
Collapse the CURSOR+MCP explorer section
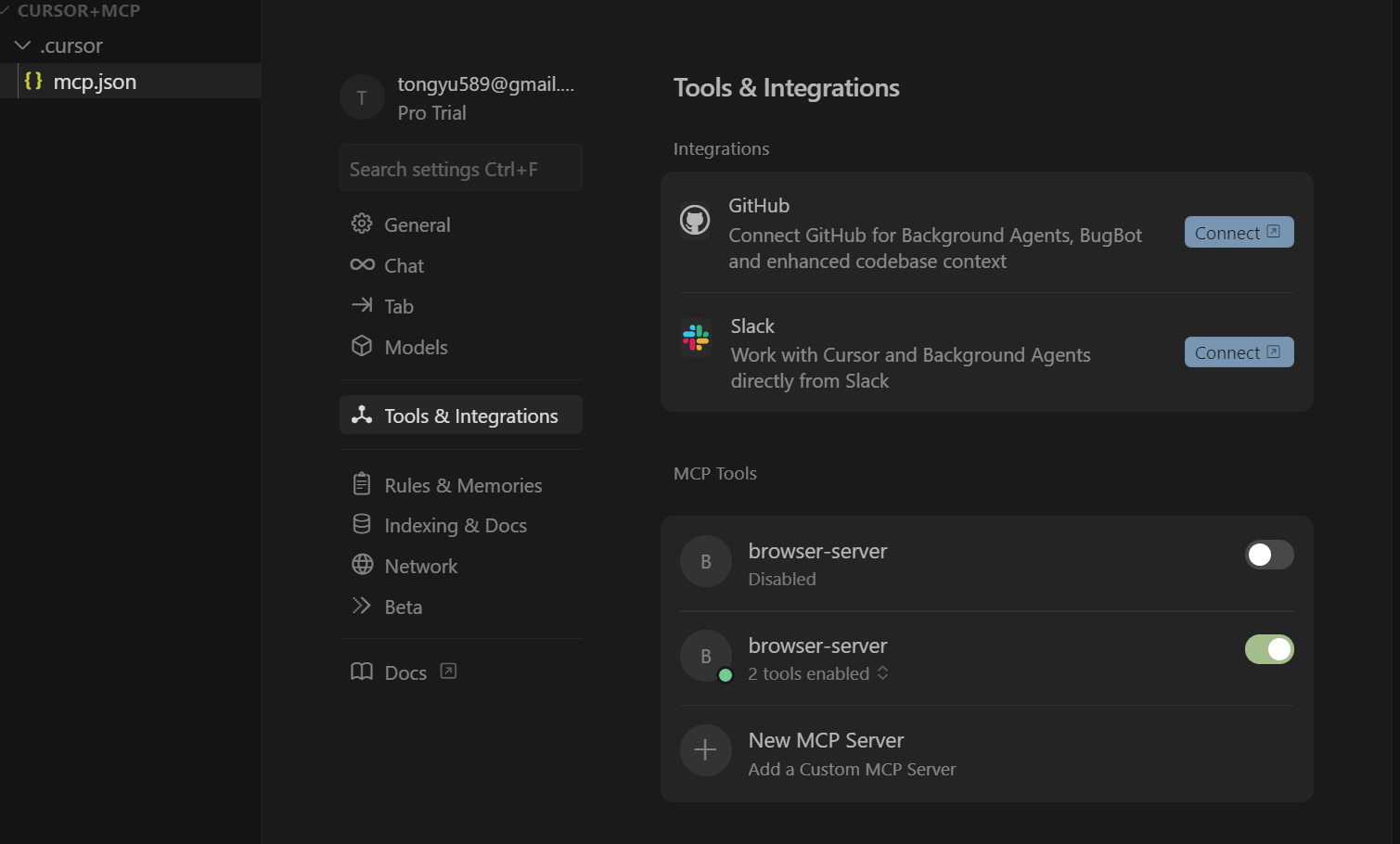click(x=6, y=9)
